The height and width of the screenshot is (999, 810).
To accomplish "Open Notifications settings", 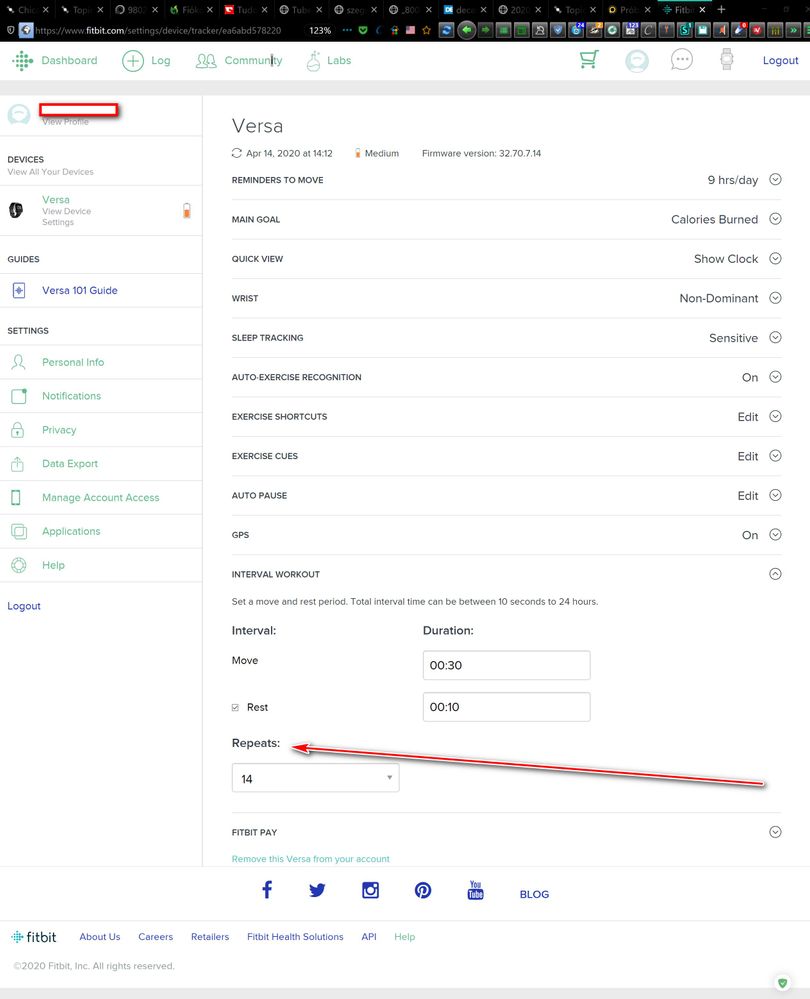I will coord(71,396).
